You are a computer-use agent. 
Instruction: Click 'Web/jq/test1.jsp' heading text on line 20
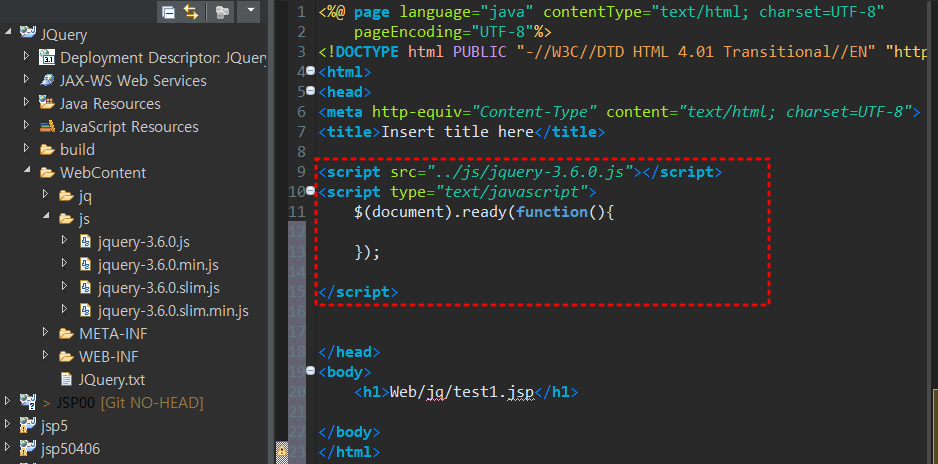(461, 392)
